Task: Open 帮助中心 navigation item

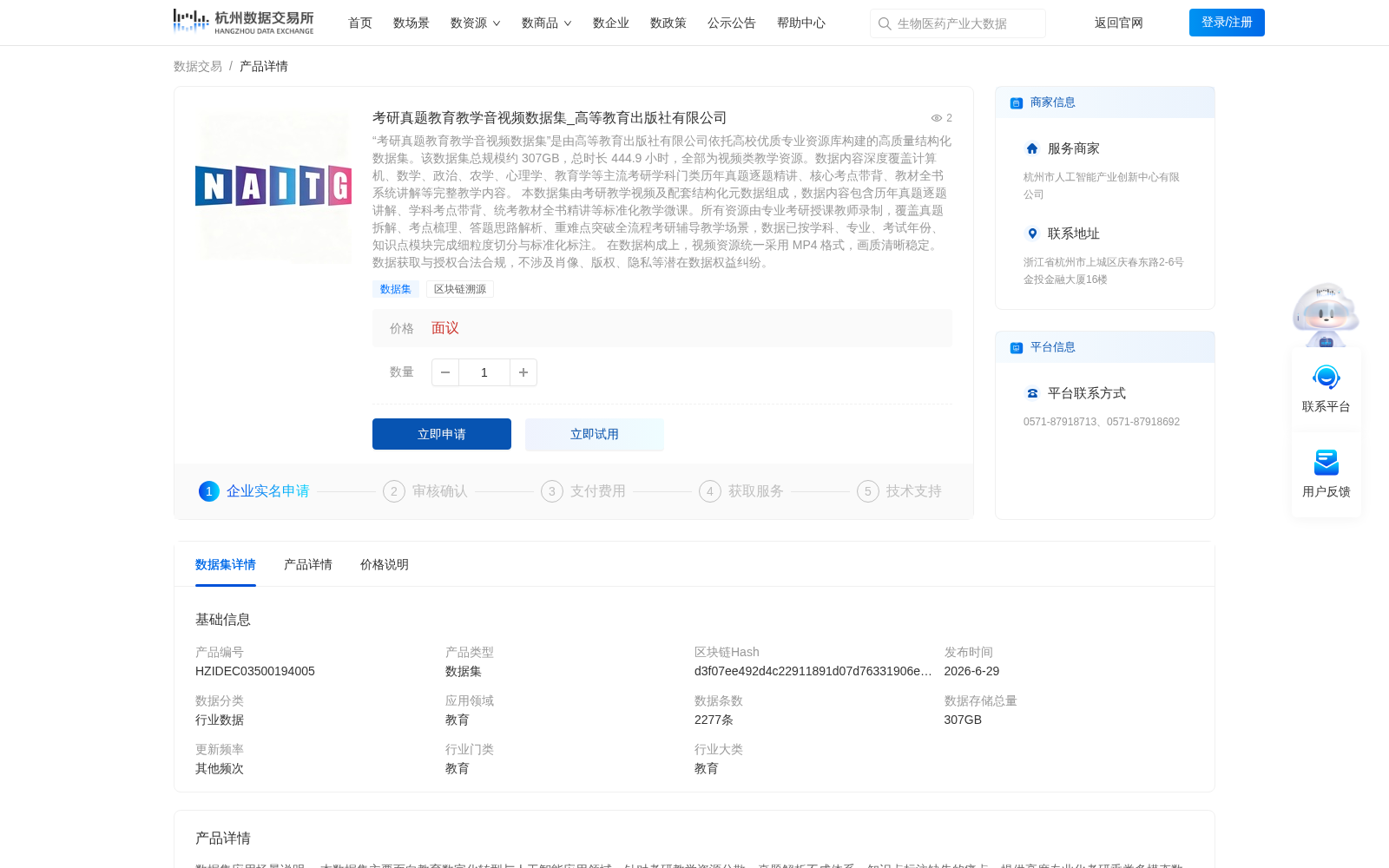Action: [x=801, y=23]
